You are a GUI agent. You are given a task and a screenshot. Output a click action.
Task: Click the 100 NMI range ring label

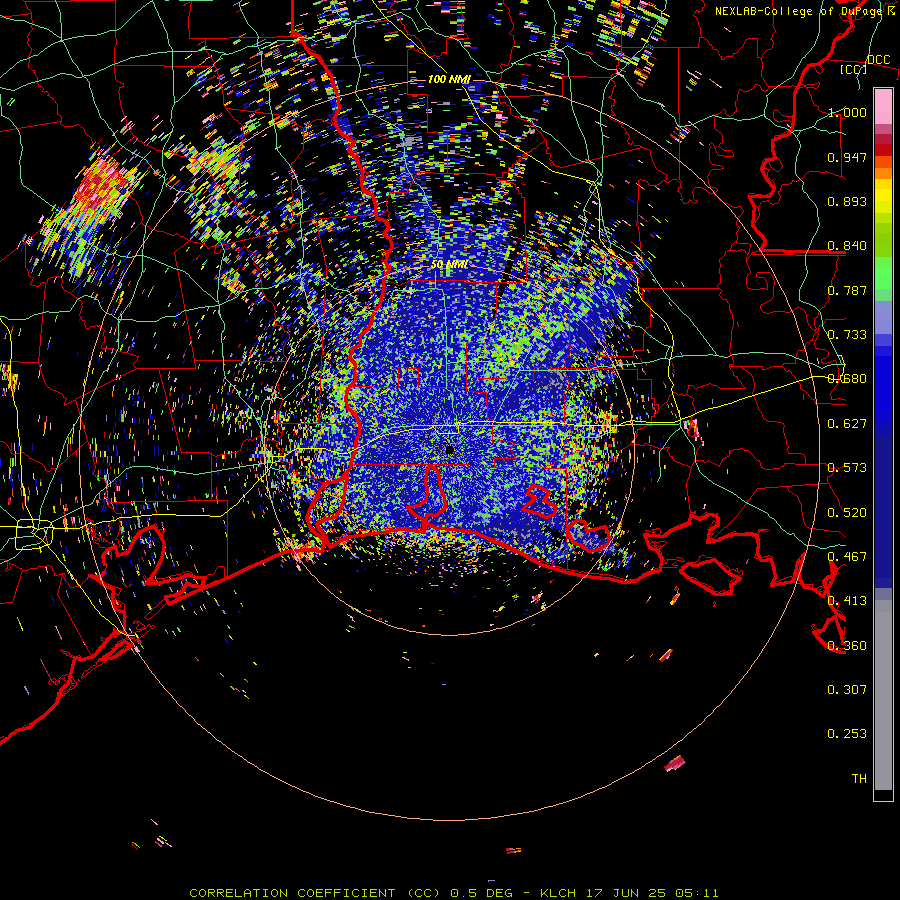coord(449,79)
